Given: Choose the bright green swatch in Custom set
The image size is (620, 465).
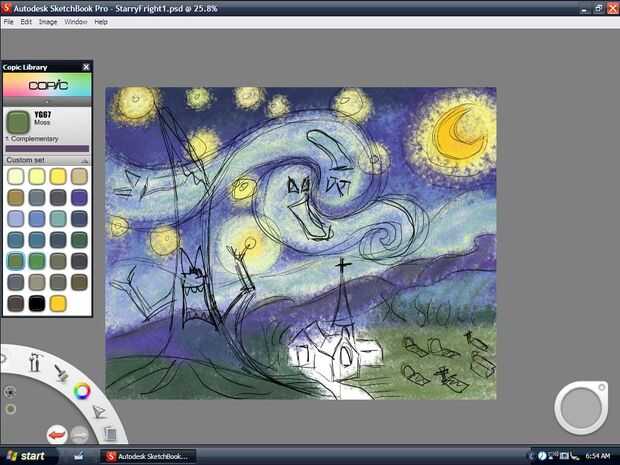Looking at the screenshot, I should point(37,261).
